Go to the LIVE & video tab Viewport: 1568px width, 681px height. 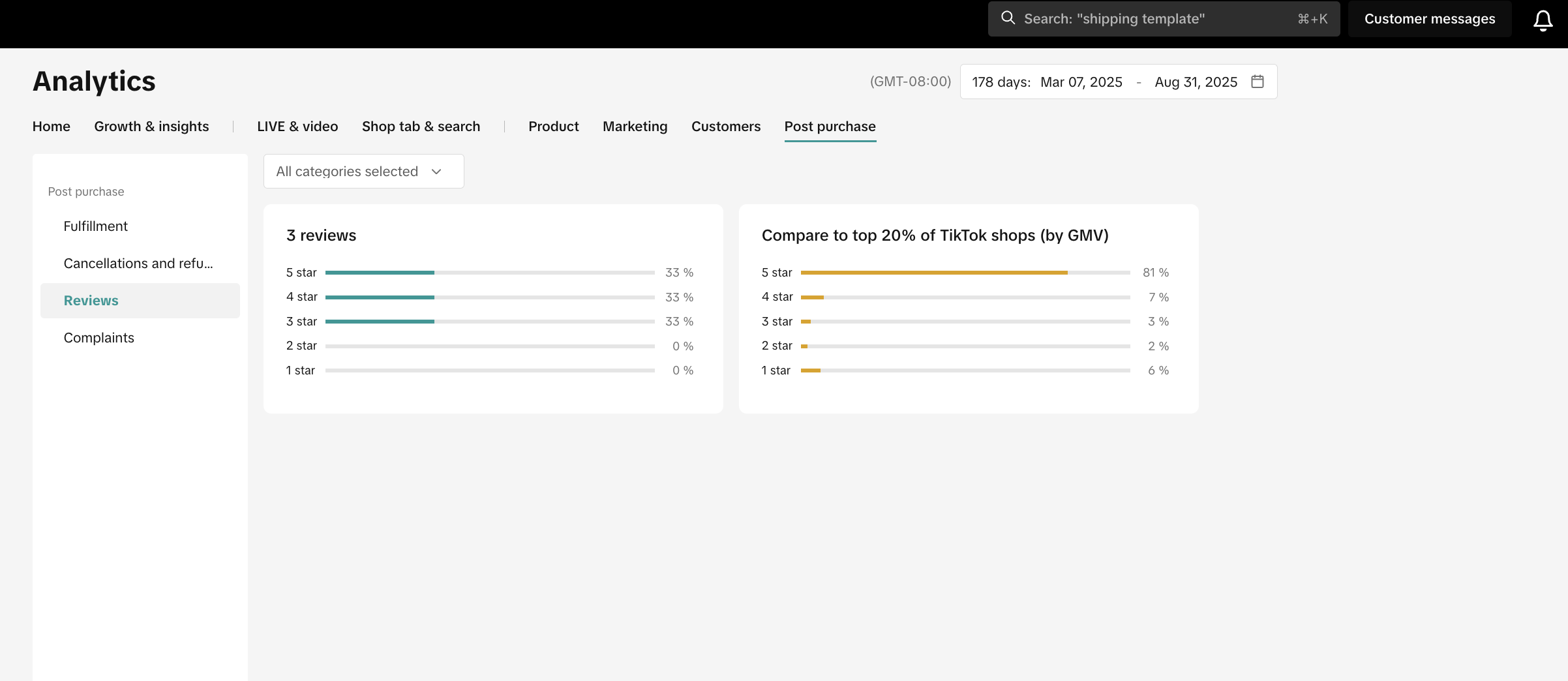point(297,127)
